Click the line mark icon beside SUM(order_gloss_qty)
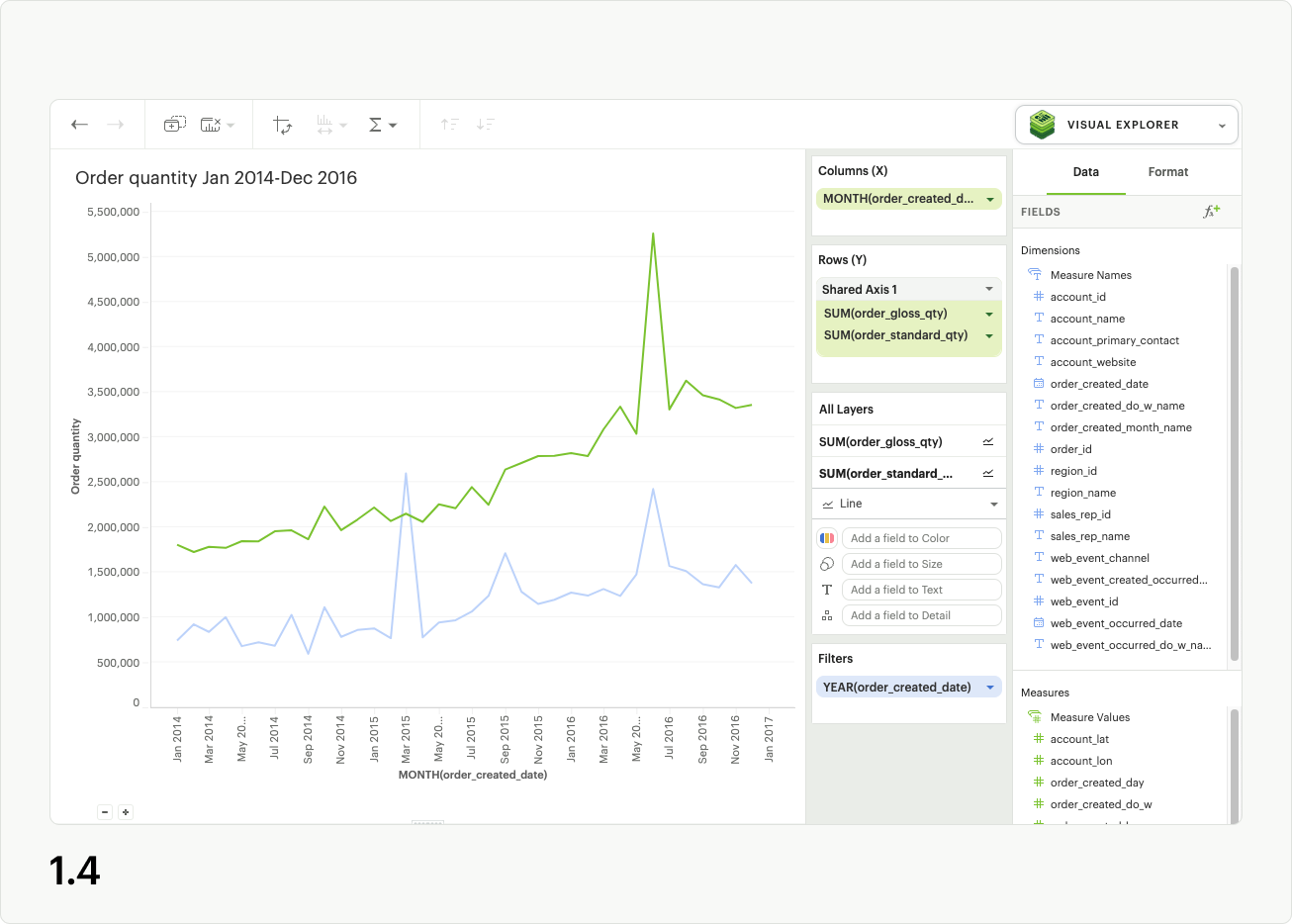The width and height of the screenshot is (1292, 924). [x=987, y=441]
